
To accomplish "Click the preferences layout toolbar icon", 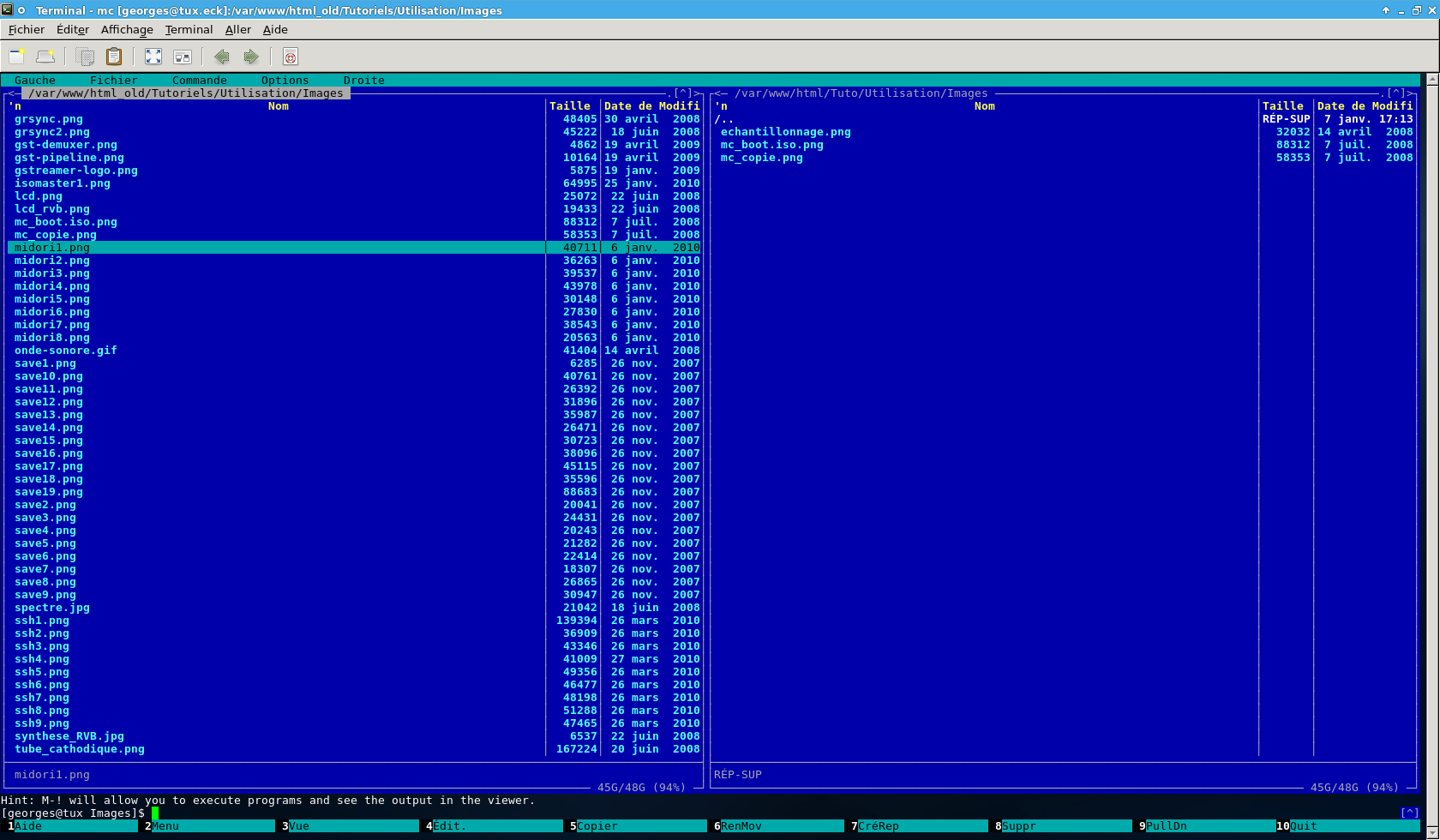I will 183,57.
